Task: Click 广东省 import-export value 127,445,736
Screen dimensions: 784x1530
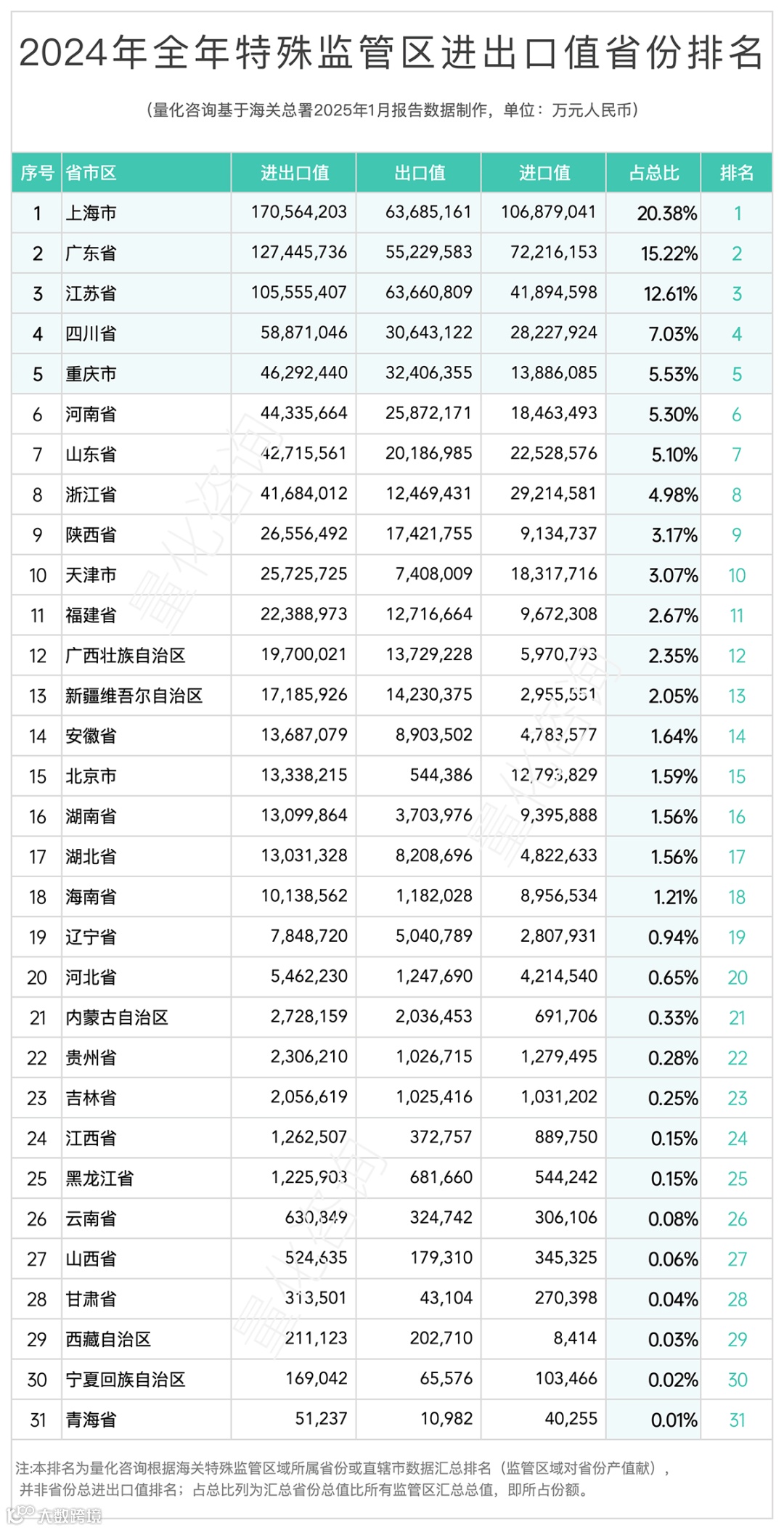Action: point(299,252)
